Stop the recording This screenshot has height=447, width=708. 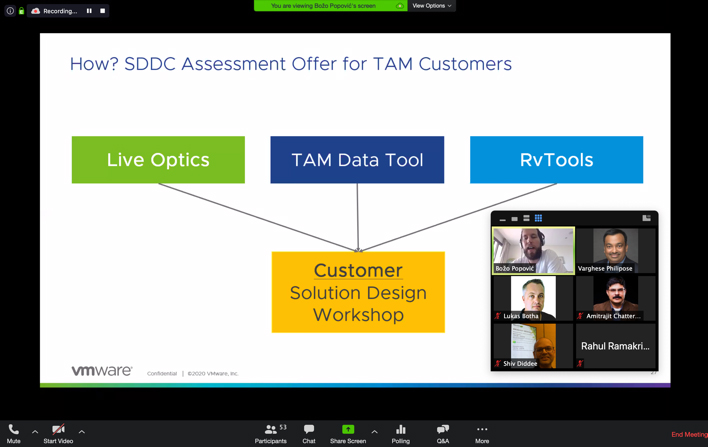pos(102,11)
